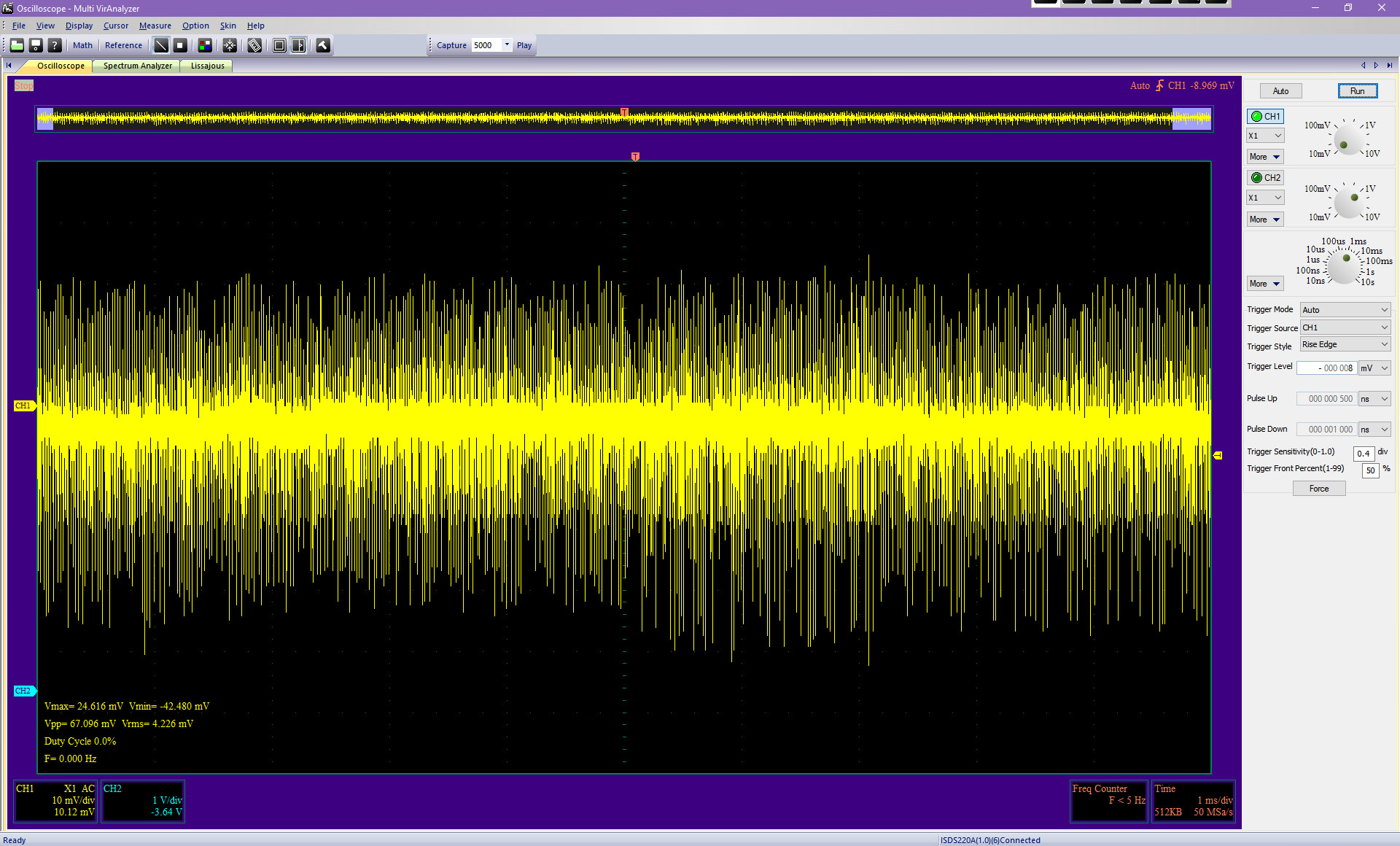Image resolution: width=1400 pixels, height=846 pixels.
Task: Toggle CH1 channel on or off
Action: pos(1265,116)
